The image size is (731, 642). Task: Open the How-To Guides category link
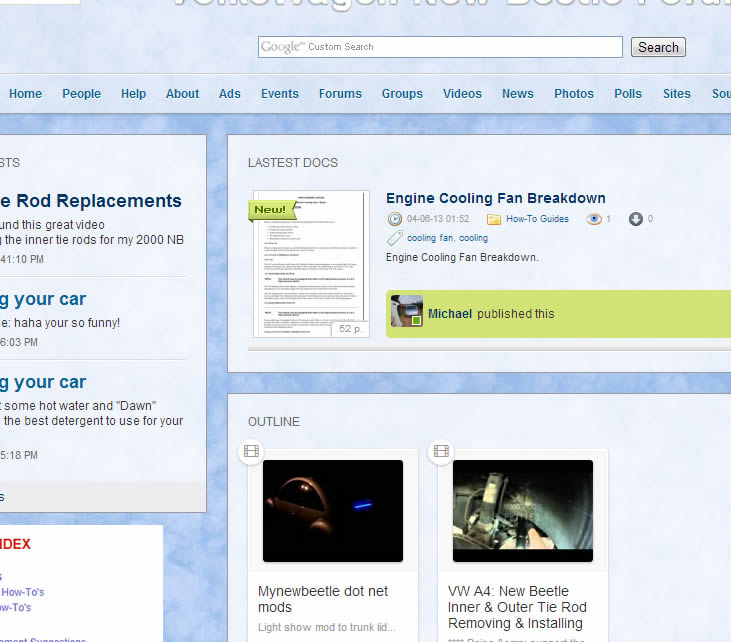(x=537, y=219)
